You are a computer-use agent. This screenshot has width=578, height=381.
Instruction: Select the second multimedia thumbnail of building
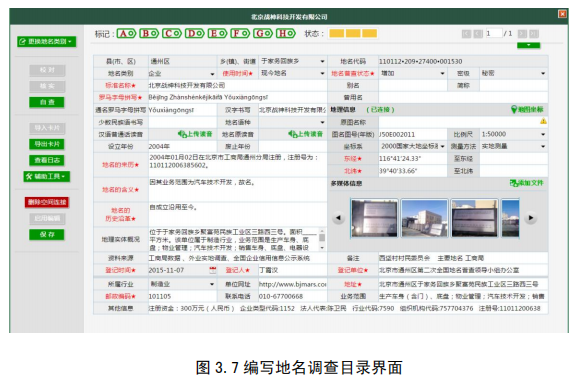(425, 218)
